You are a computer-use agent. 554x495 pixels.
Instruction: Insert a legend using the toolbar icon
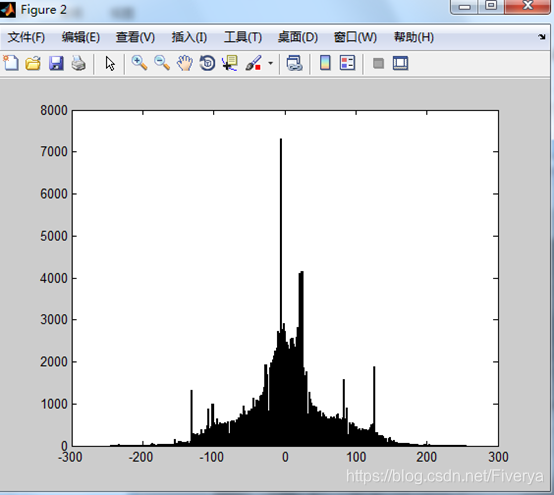click(x=347, y=63)
